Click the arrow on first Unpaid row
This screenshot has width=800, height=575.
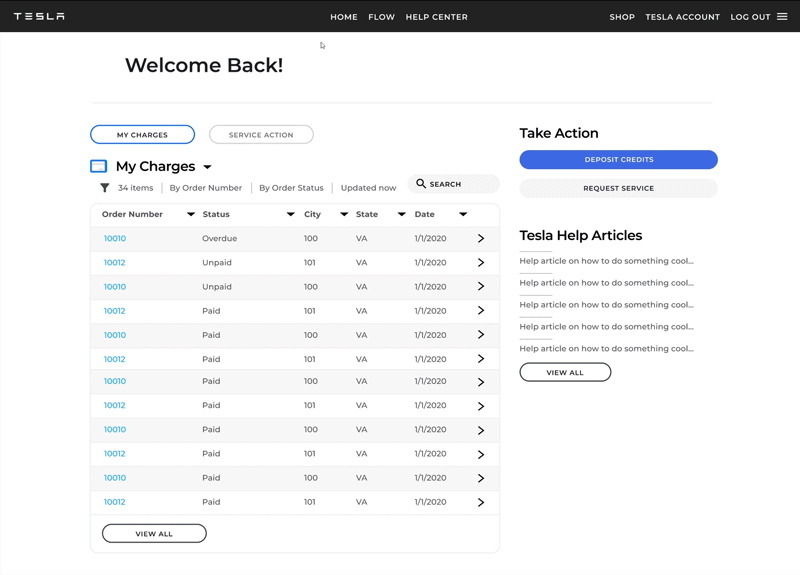481,263
